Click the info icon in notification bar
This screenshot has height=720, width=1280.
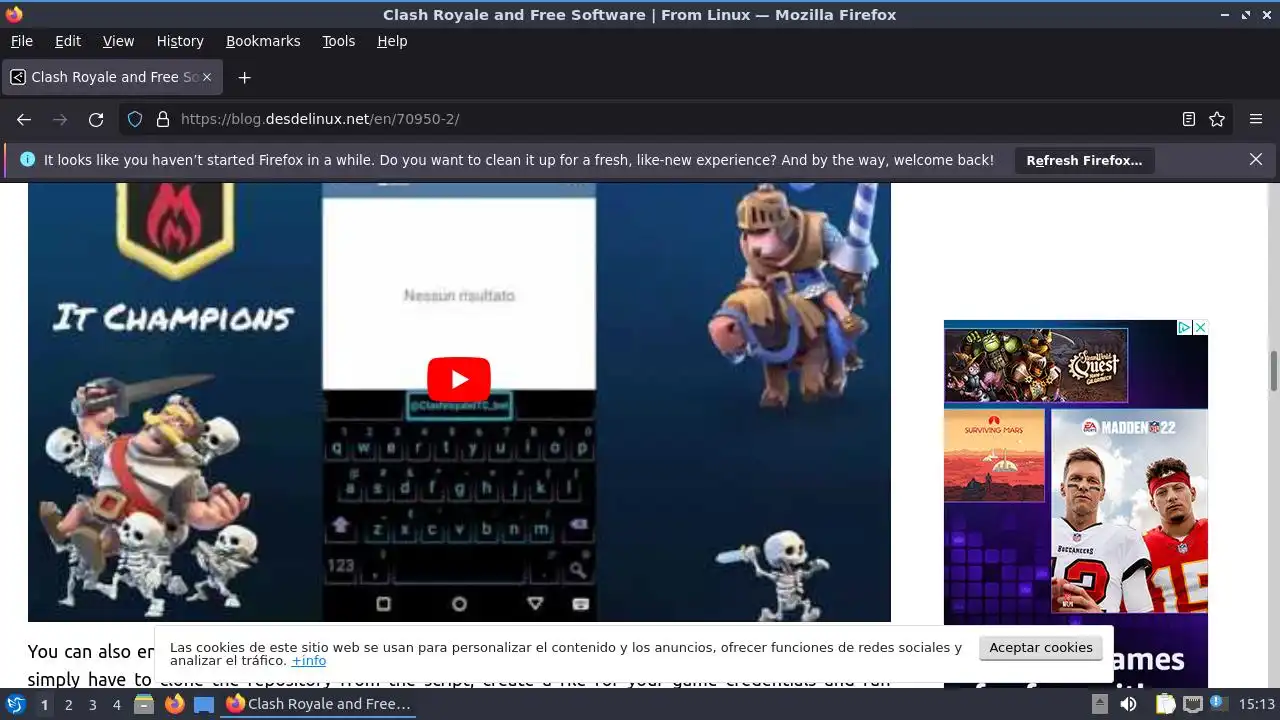(x=27, y=159)
